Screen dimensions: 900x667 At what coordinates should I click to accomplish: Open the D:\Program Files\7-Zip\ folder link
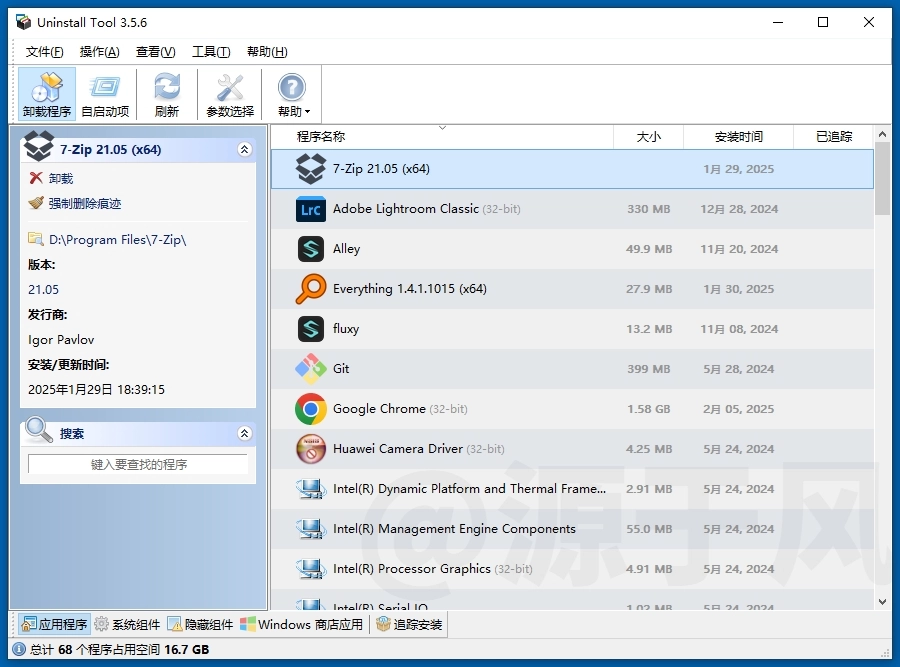(x=118, y=239)
